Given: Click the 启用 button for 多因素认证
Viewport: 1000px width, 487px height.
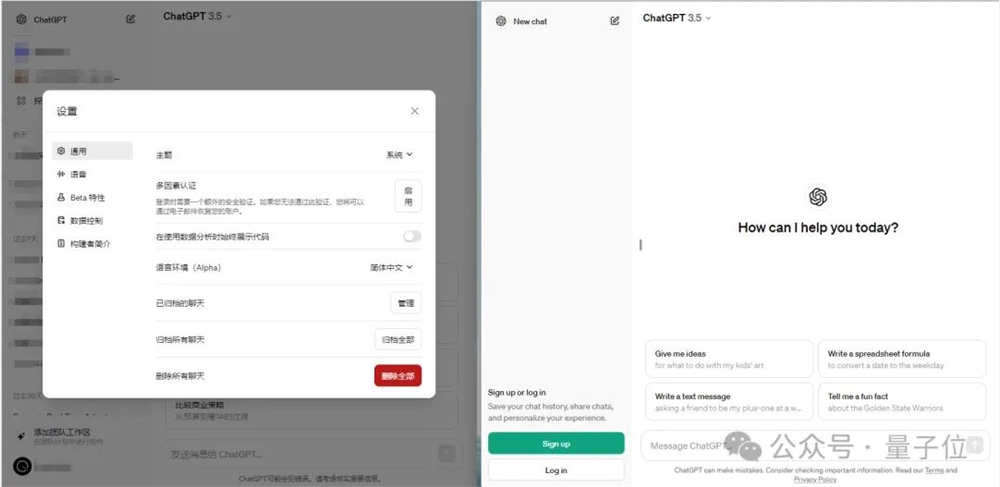Looking at the screenshot, I should pyautogui.click(x=408, y=196).
